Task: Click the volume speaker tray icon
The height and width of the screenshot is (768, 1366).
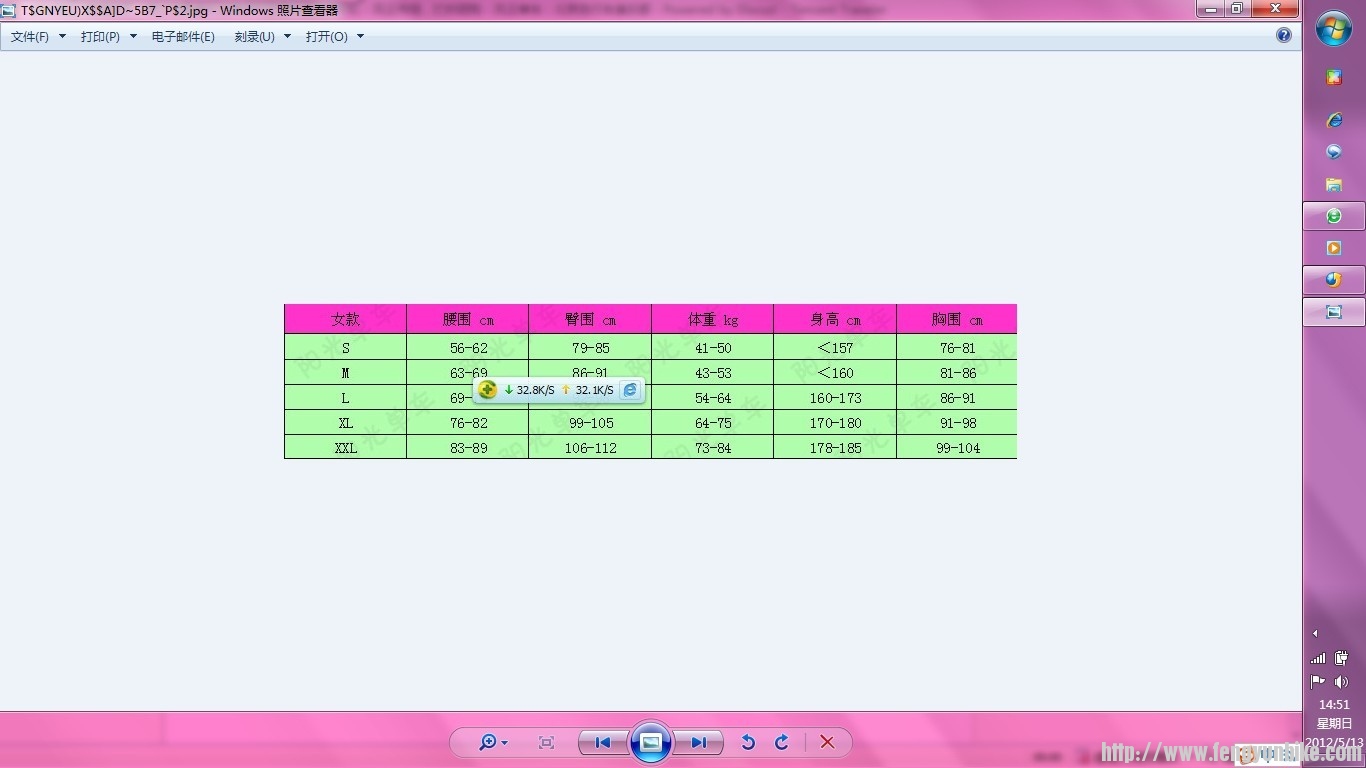Action: point(1341,682)
